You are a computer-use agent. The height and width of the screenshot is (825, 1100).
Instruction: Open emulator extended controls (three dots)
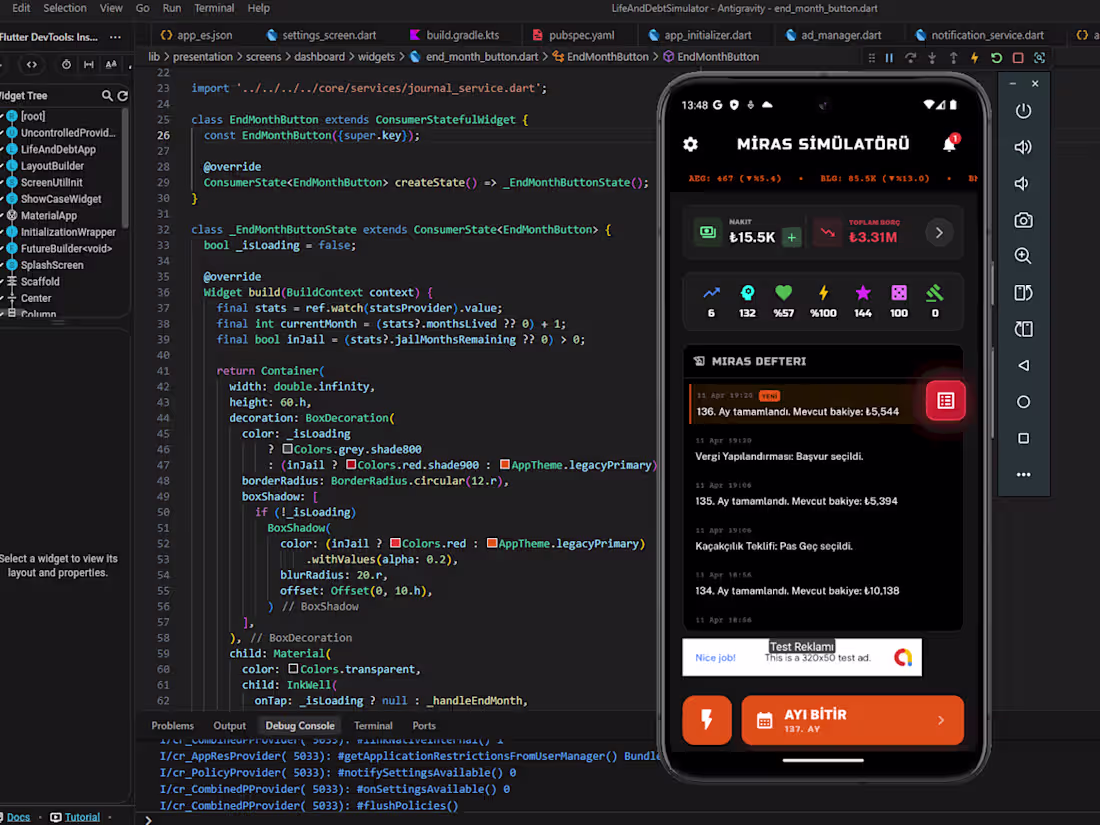[1023, 475]
